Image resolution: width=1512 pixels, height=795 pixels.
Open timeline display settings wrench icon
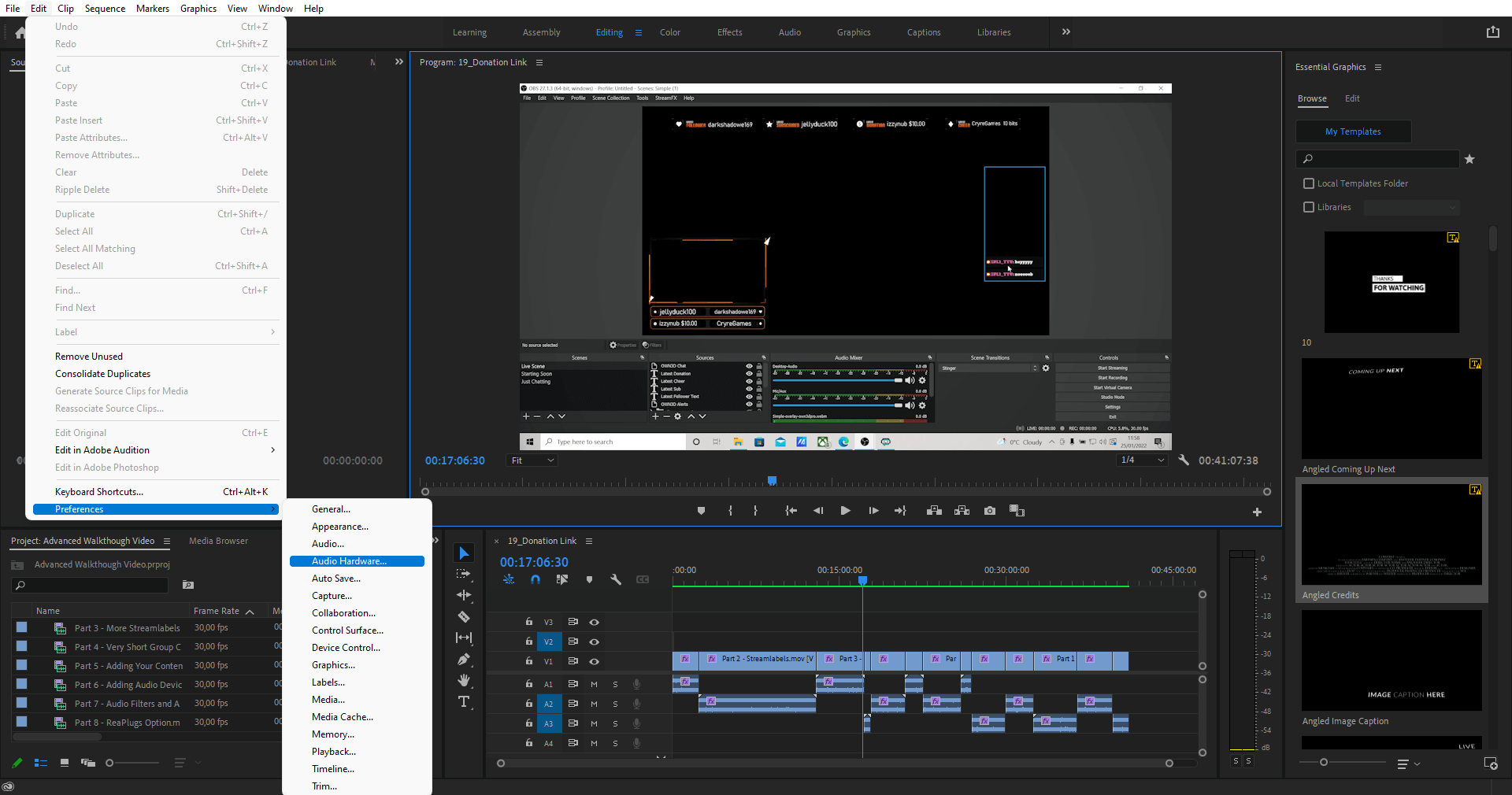click(616, 580)
